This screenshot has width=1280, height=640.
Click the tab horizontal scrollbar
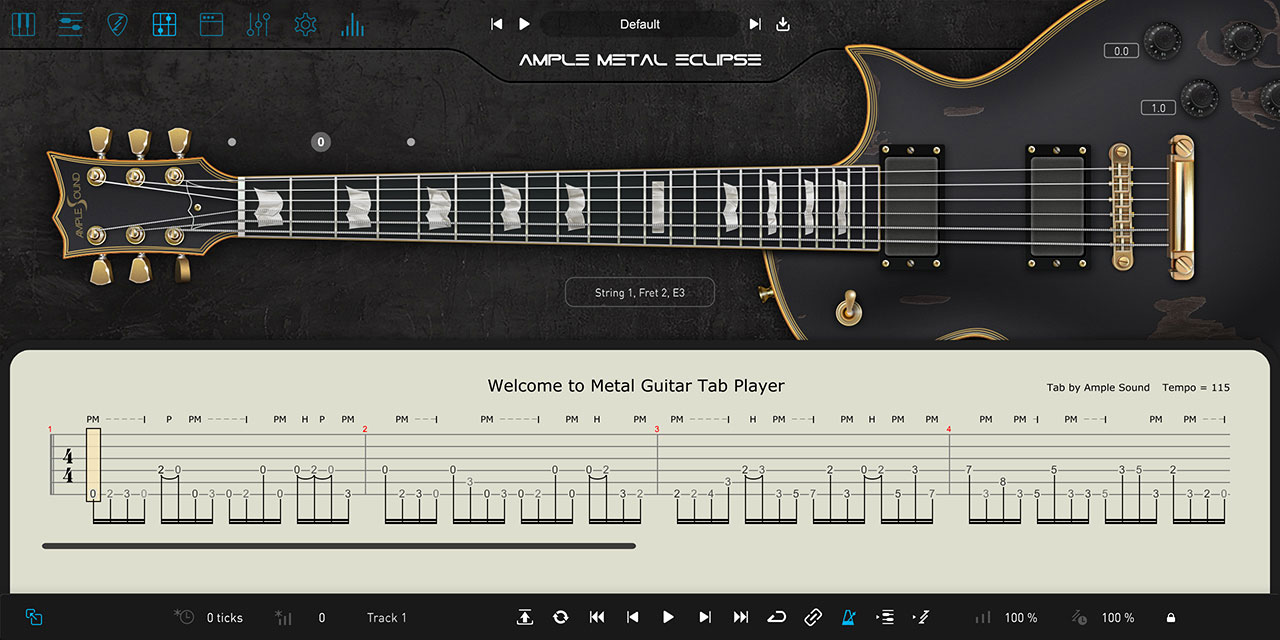click(339, 546)
